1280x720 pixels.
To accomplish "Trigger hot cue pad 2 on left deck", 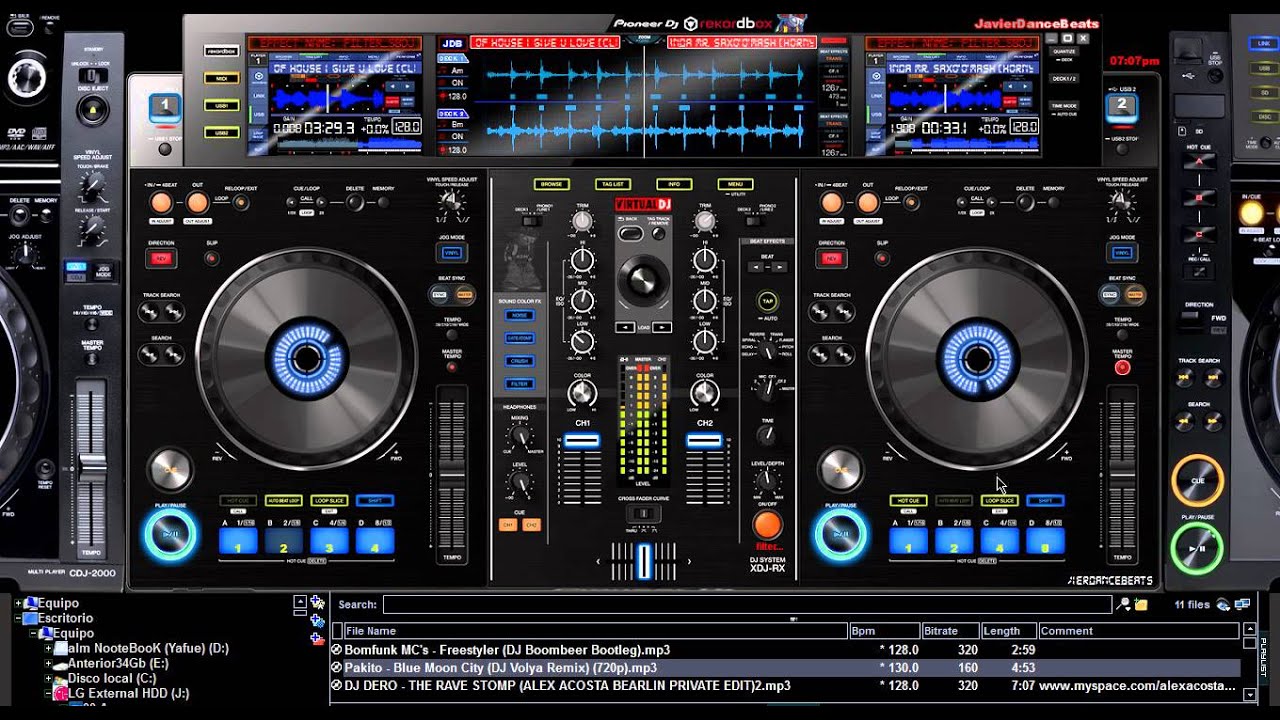I will [283, 541].
